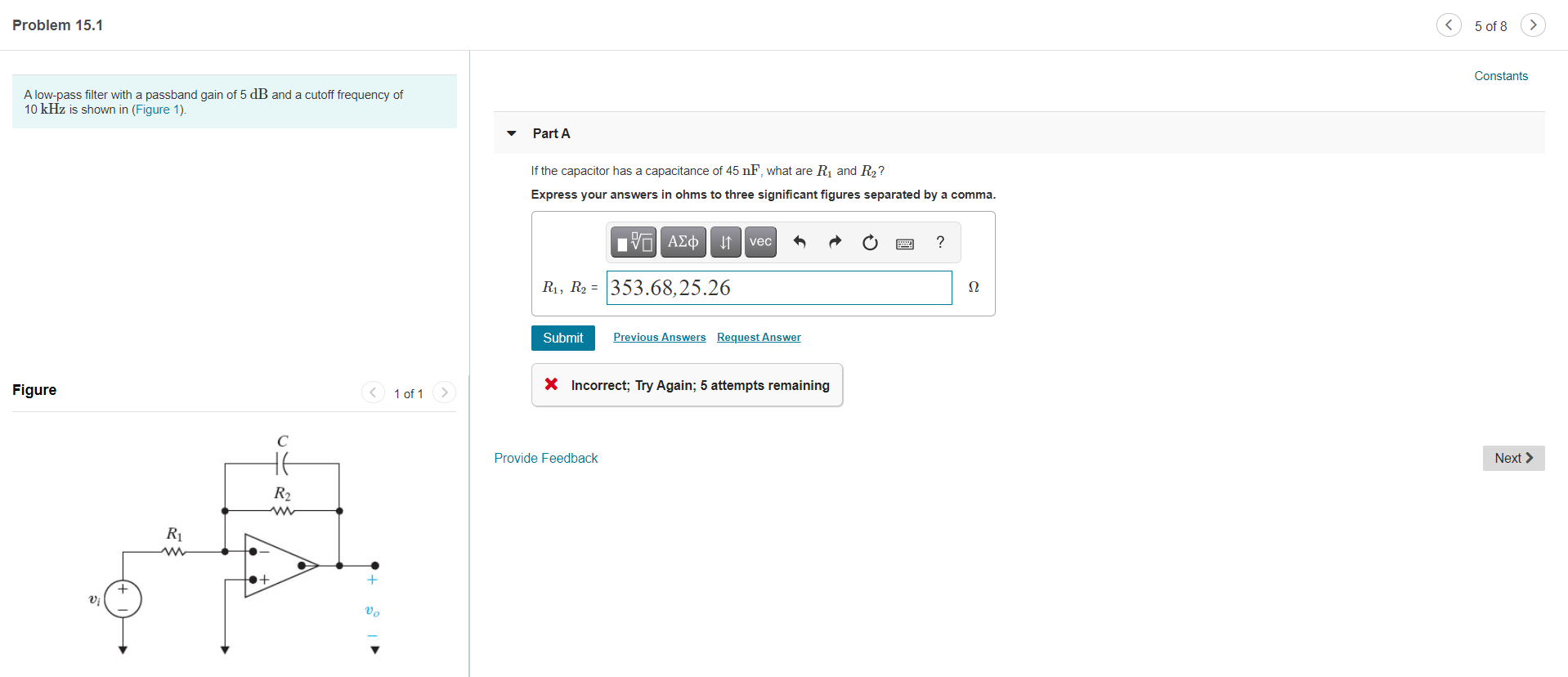Click the next figure arrow
Screen dimensions: 1568x677
tap(444, 392)
